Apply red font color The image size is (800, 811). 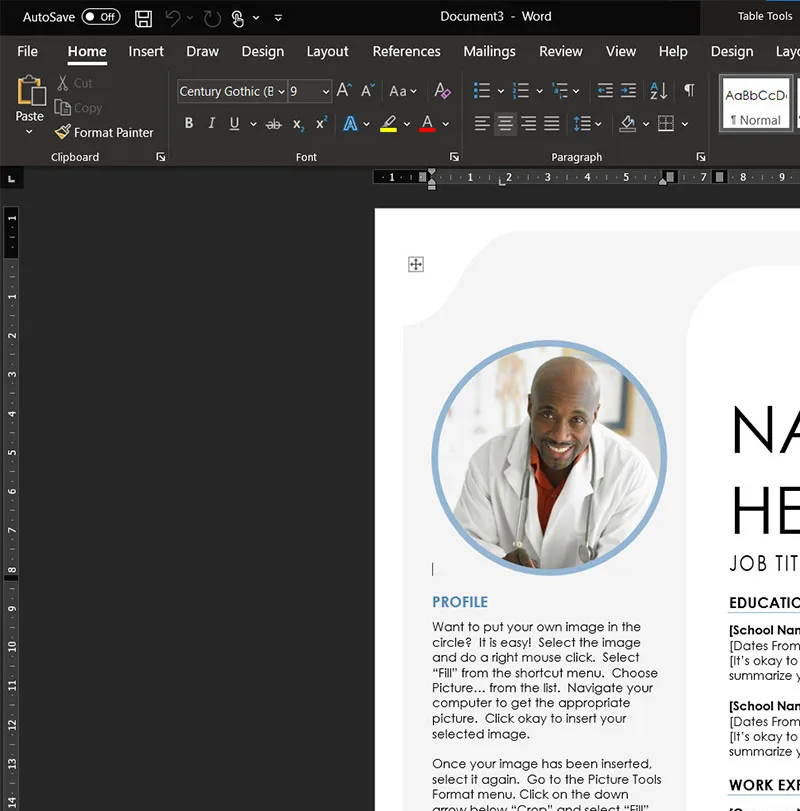click(x=427, y=124)
